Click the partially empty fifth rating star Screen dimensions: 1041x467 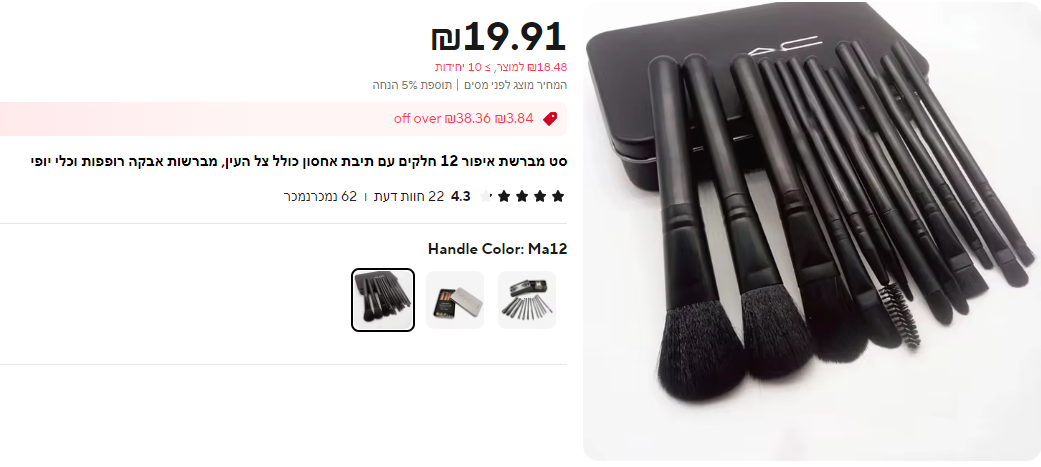tap(486, 196)
